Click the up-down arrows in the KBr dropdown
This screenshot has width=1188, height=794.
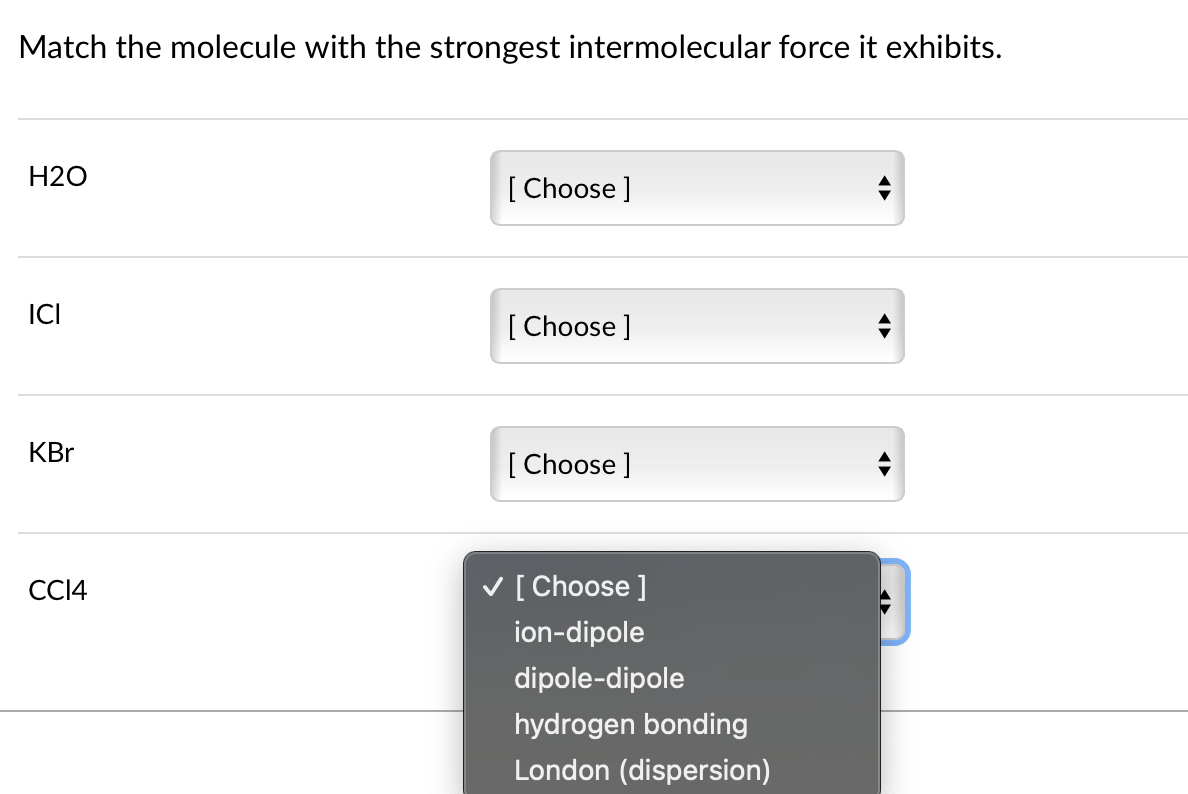[x=883, y=465]
